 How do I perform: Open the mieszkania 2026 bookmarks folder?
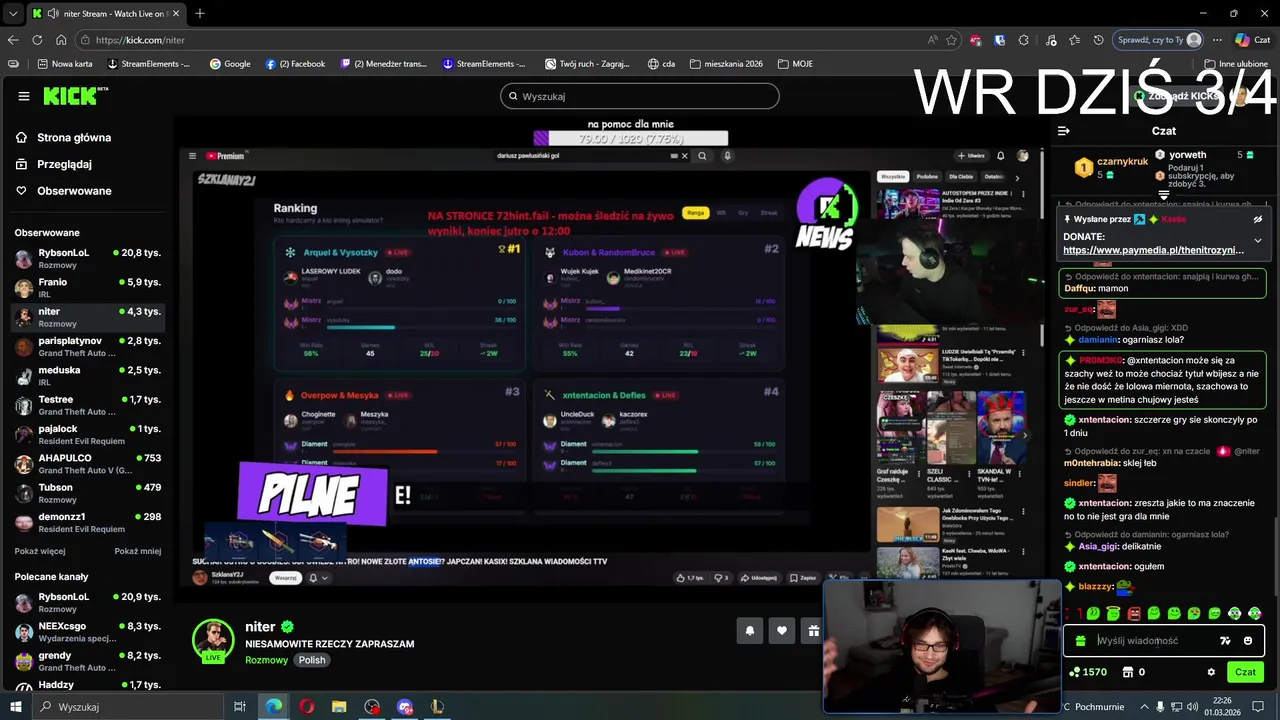pos(726,64)
